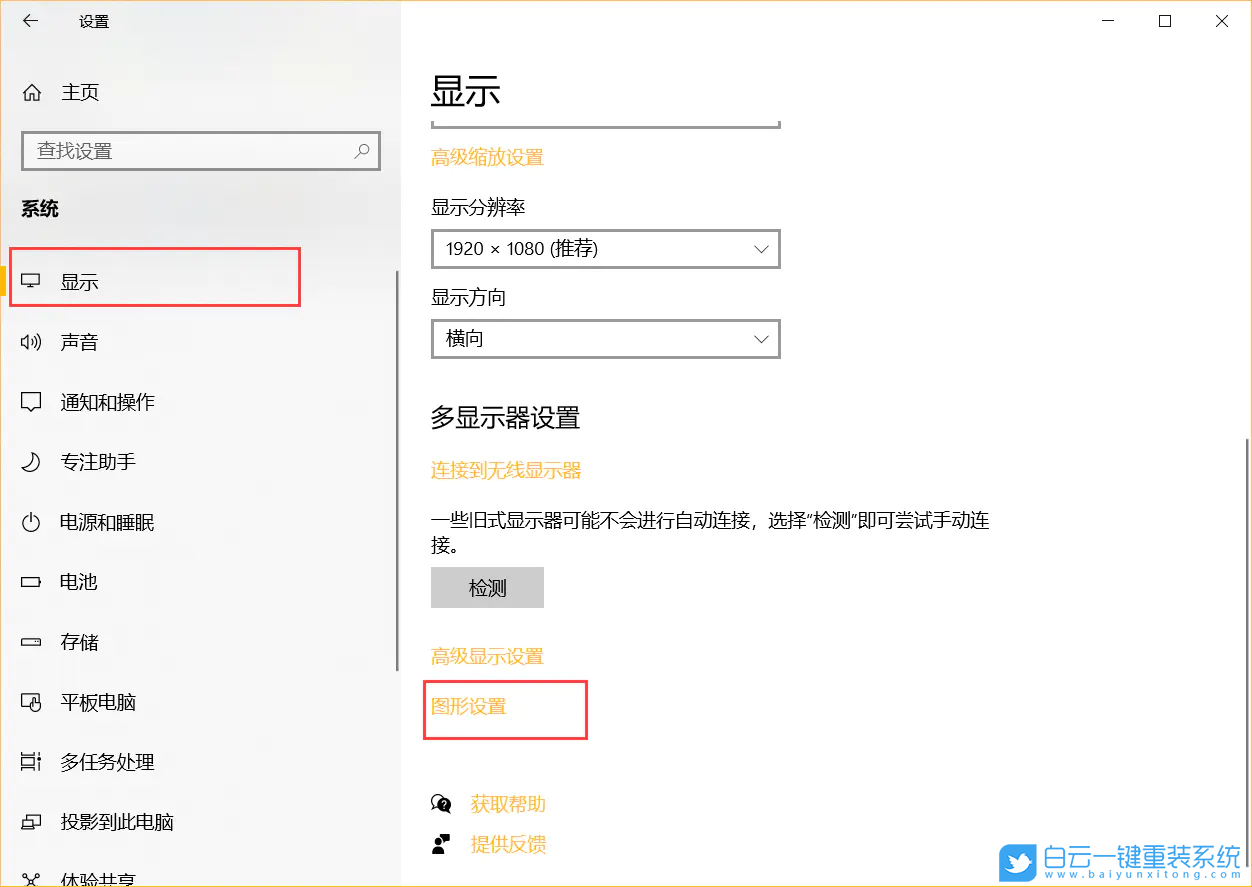Image resolution: width=1252 pixels, height=887 pixels.
Task: Open 高级显示设置 link
Action: (487, 655)
